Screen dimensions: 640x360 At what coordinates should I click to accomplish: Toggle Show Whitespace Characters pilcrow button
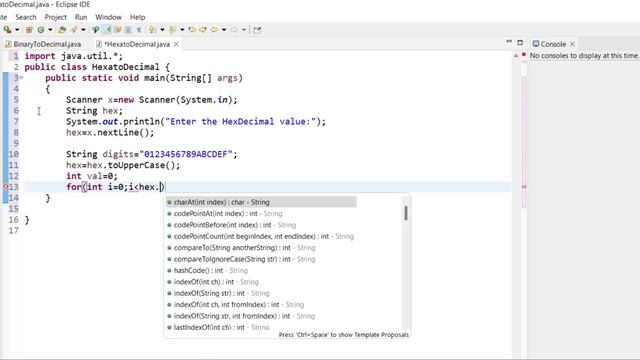point(139,30)
